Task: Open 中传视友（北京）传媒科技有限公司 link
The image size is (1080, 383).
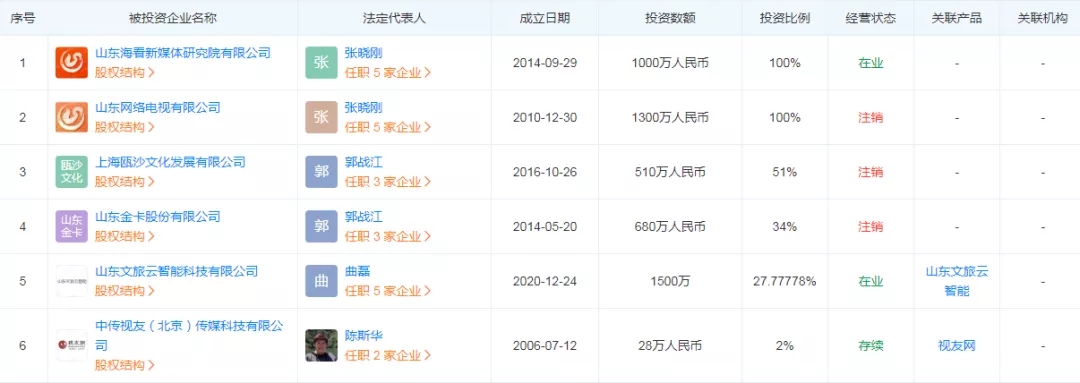Action: (189, 335)
